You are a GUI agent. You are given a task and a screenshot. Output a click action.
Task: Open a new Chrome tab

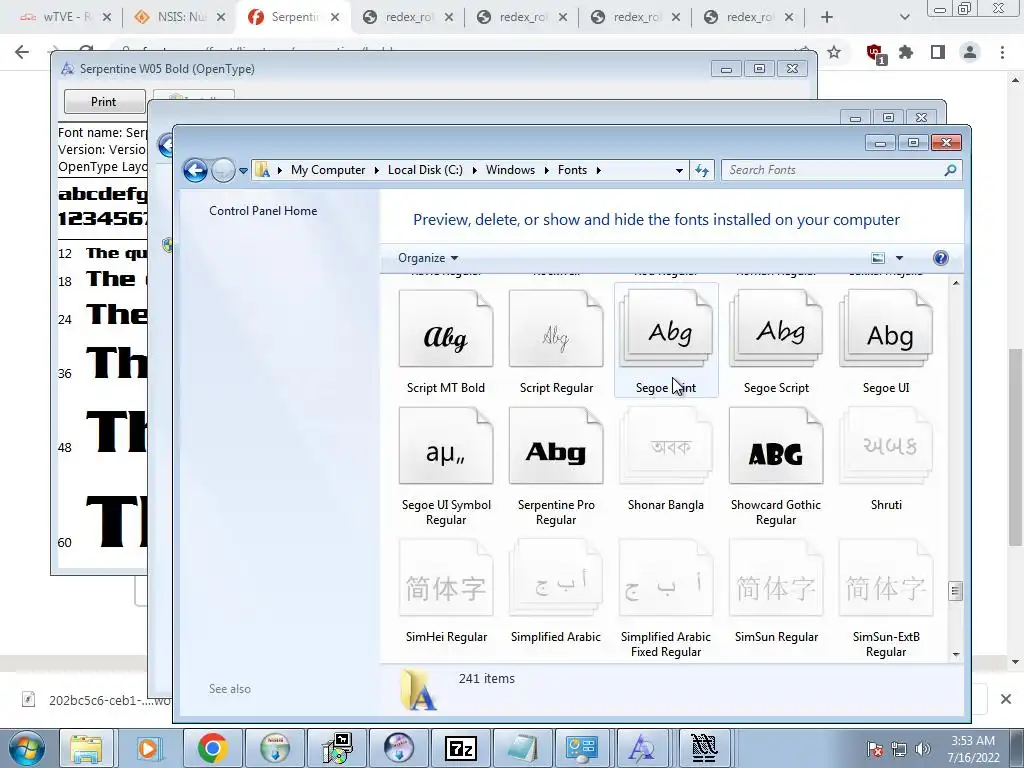827,17
